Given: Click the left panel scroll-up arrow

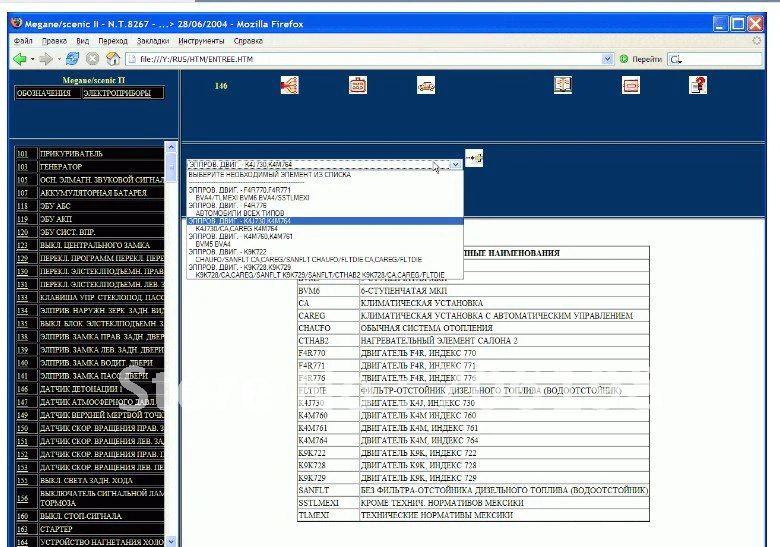Looking at the screenshot, I should point(171,147).
